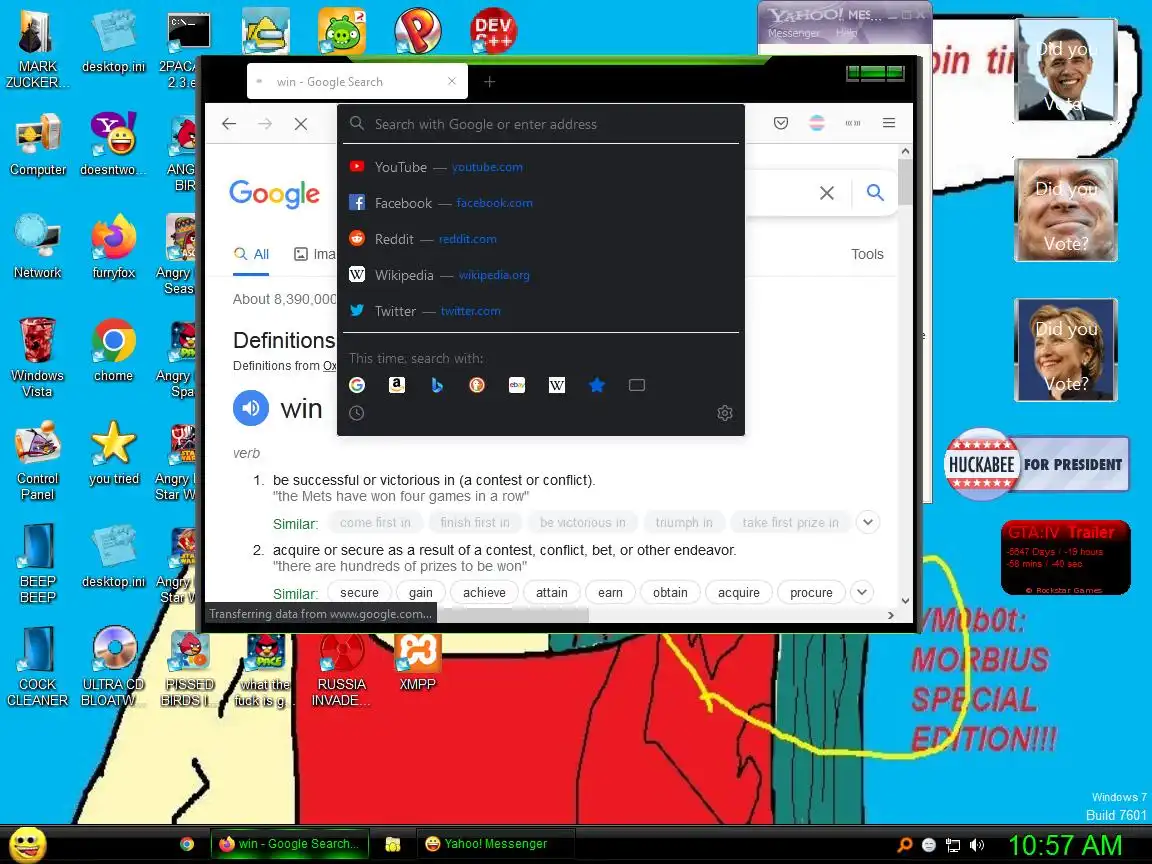Search this time with Wikipedia icon
Image resolution: width=1152 pixels, height=864 pixels.
(557, 385)
